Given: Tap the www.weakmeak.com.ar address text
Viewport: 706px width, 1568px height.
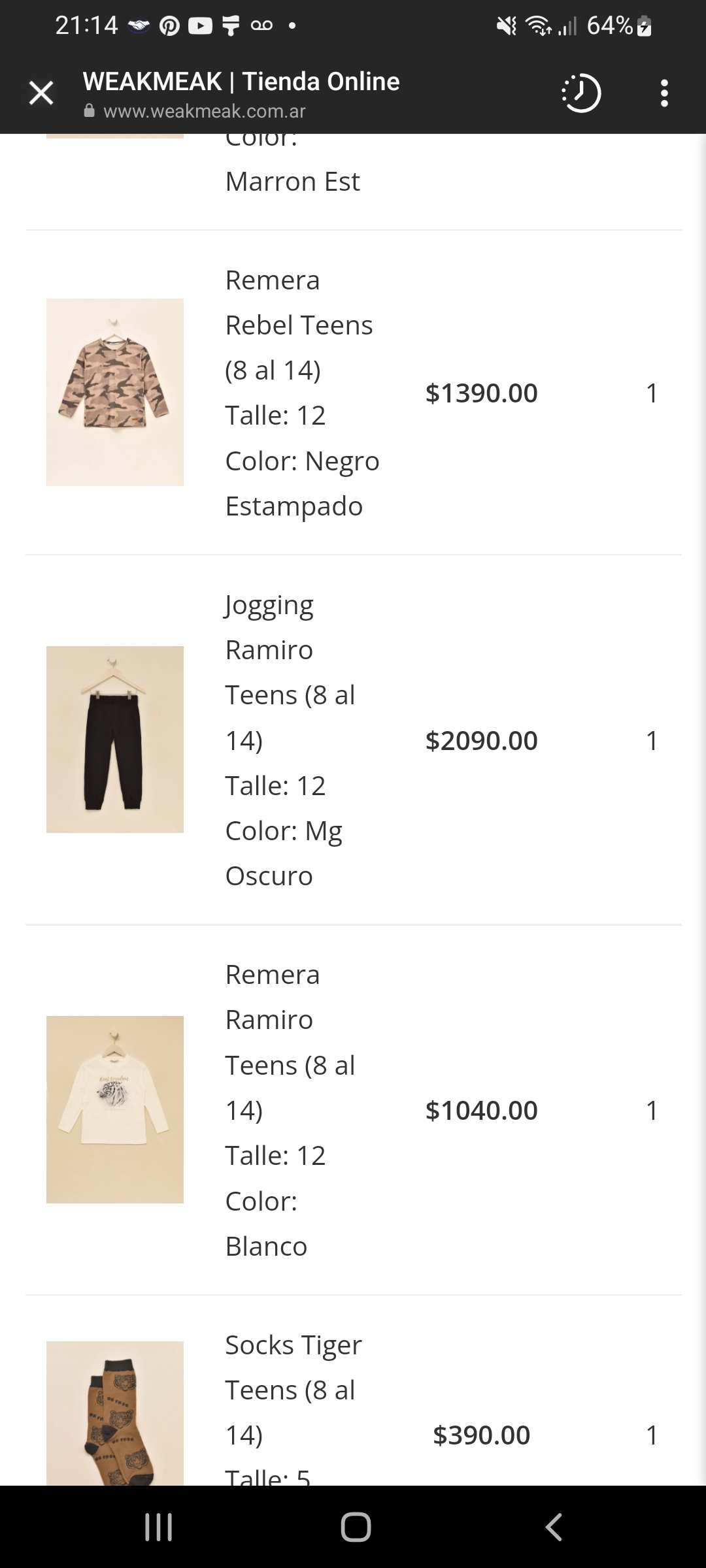Looking at the screenshot, I should pyautogui.click(x=204, y=111).
